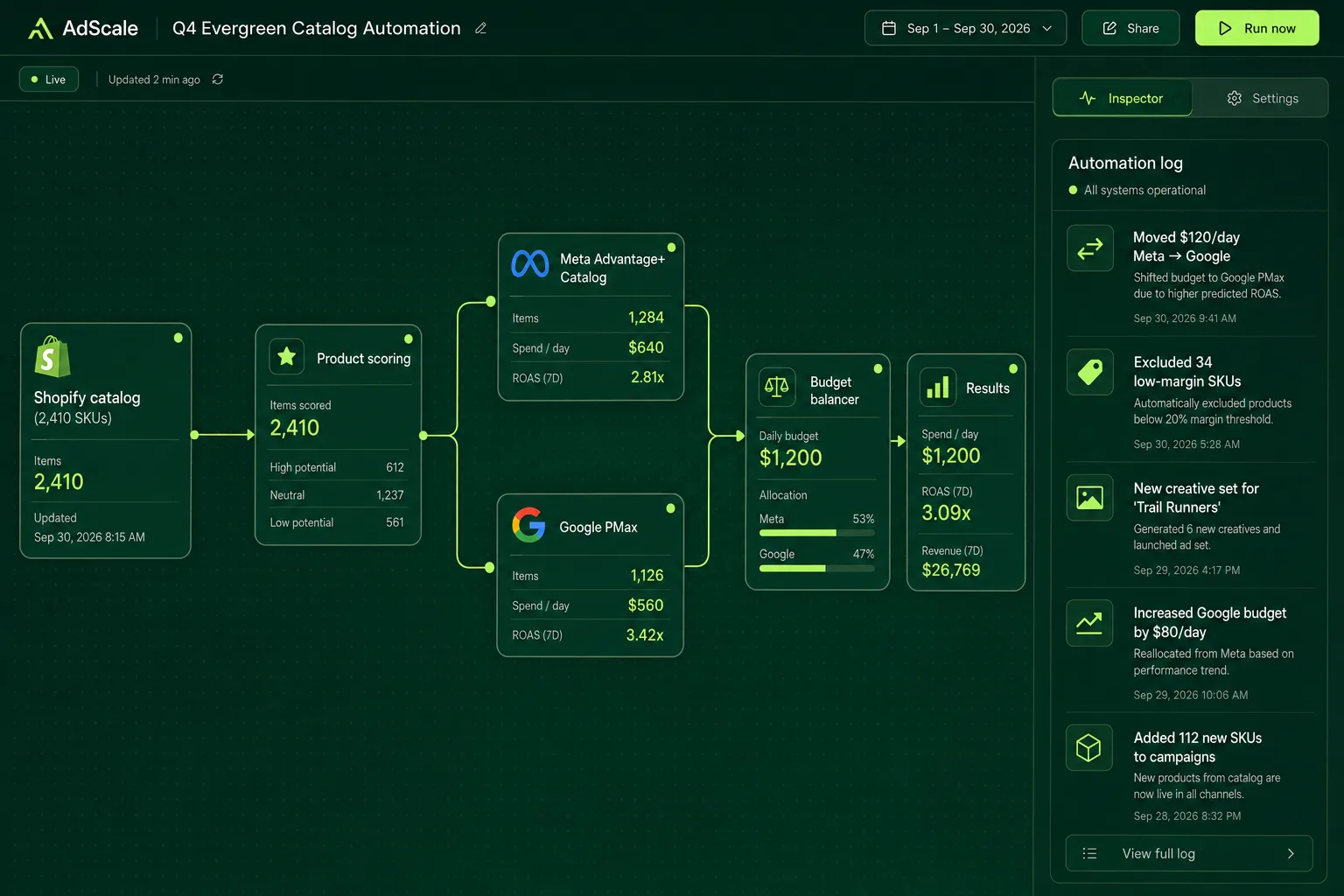
Task: Click the All systems operational status dot
Action: [1073, 190]
